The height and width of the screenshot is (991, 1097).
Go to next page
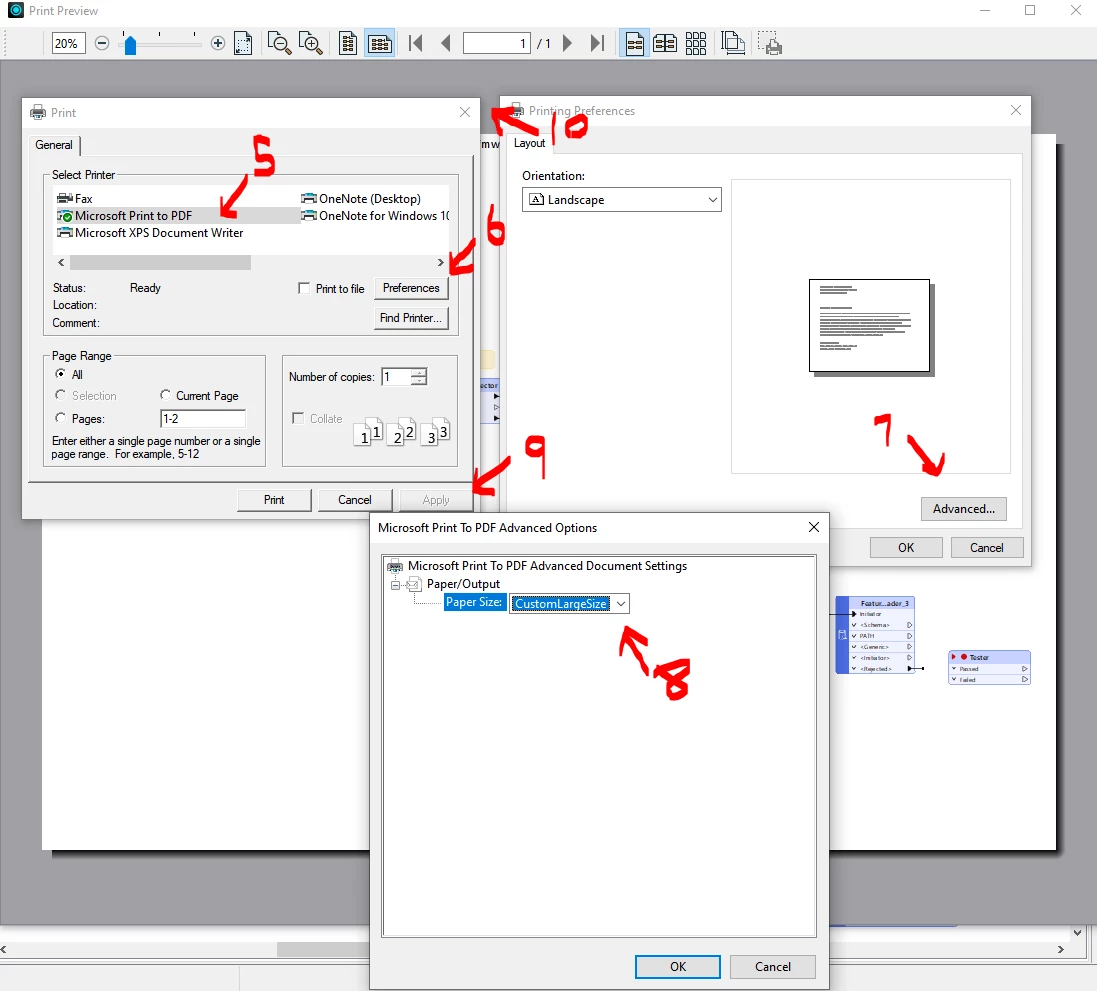[567, 43]
